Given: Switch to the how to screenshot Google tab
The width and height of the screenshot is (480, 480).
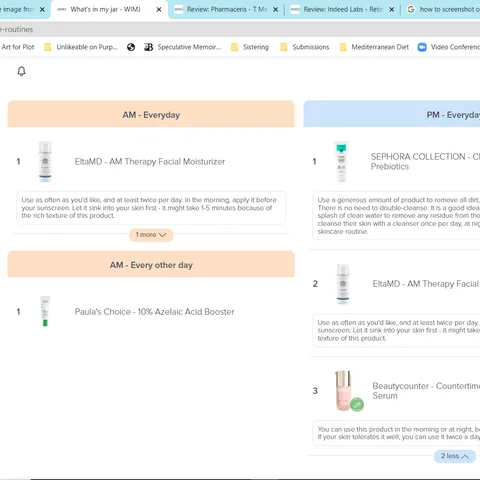Looking at the screenshot, I should tap(443, 10).
